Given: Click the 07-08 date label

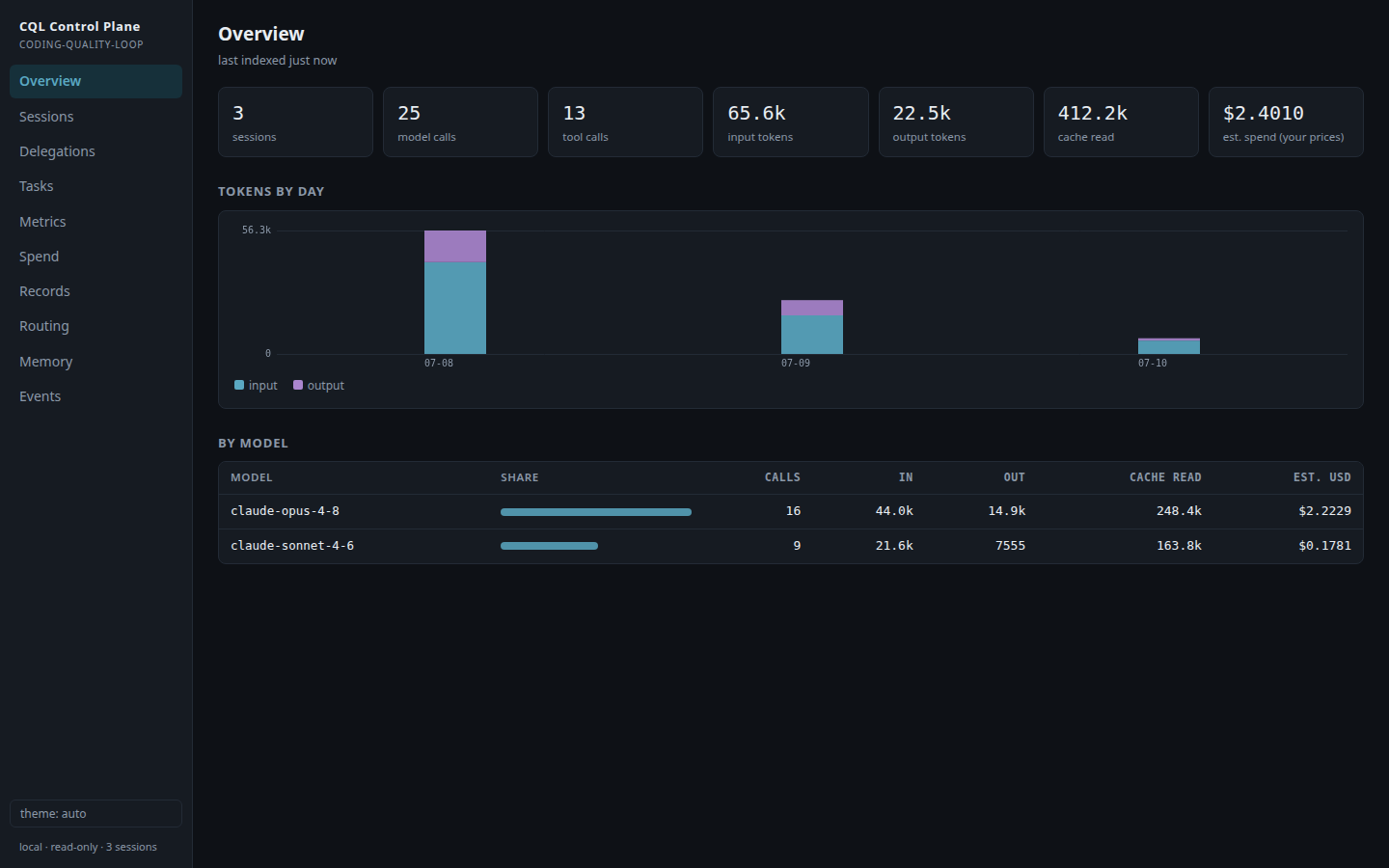Looking at the screenshot, I should [x=439, y=364].
